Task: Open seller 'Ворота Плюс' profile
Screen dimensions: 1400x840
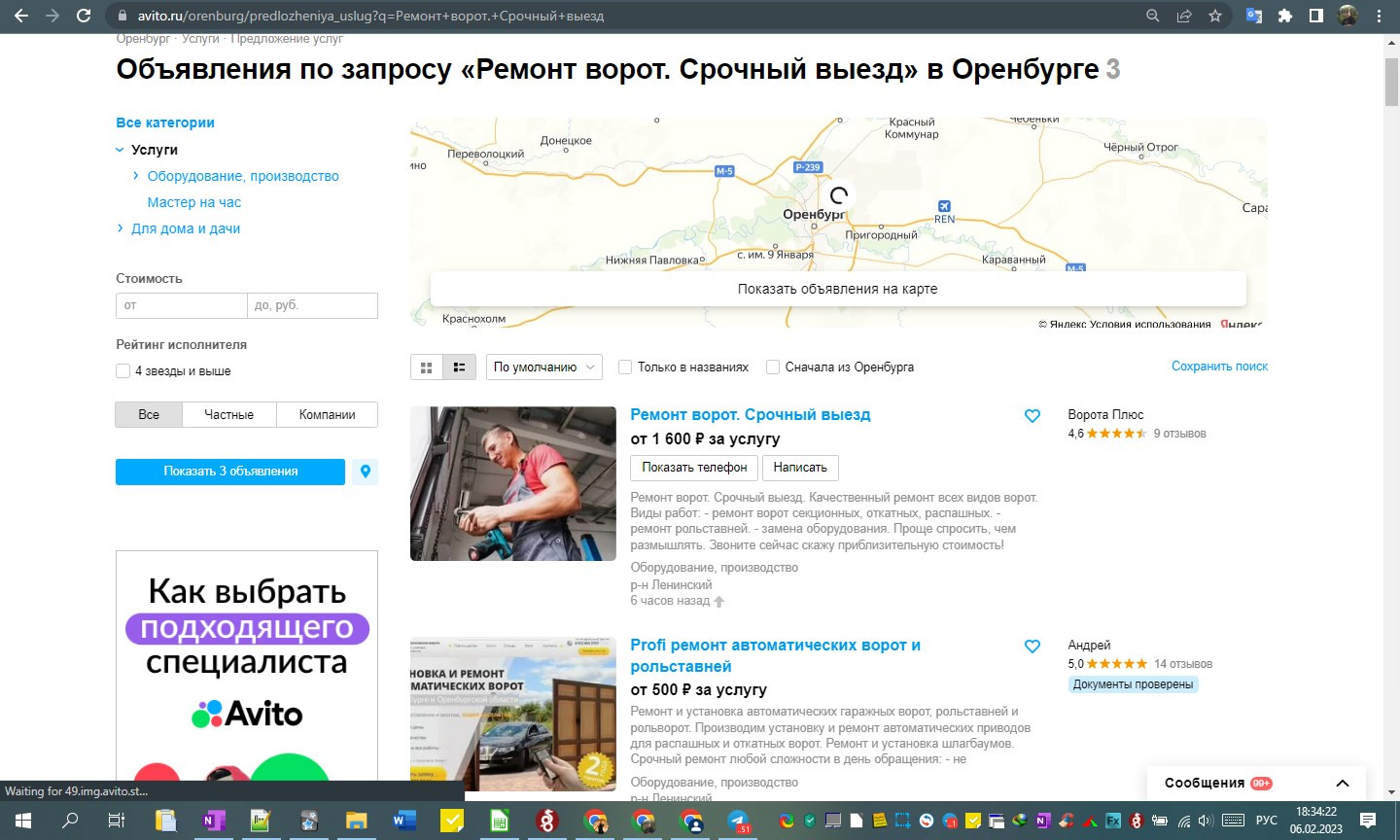Action: [1105, 415]
